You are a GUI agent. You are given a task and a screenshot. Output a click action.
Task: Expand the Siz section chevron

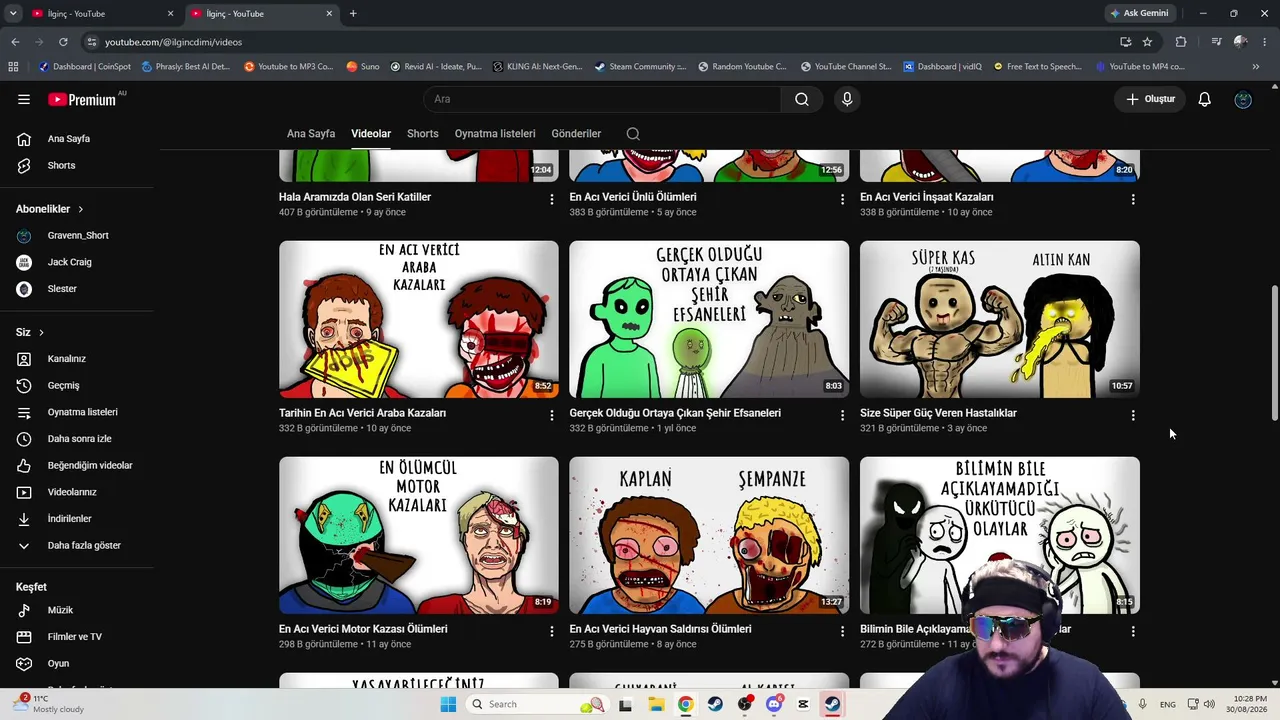[x=41, y=332]
